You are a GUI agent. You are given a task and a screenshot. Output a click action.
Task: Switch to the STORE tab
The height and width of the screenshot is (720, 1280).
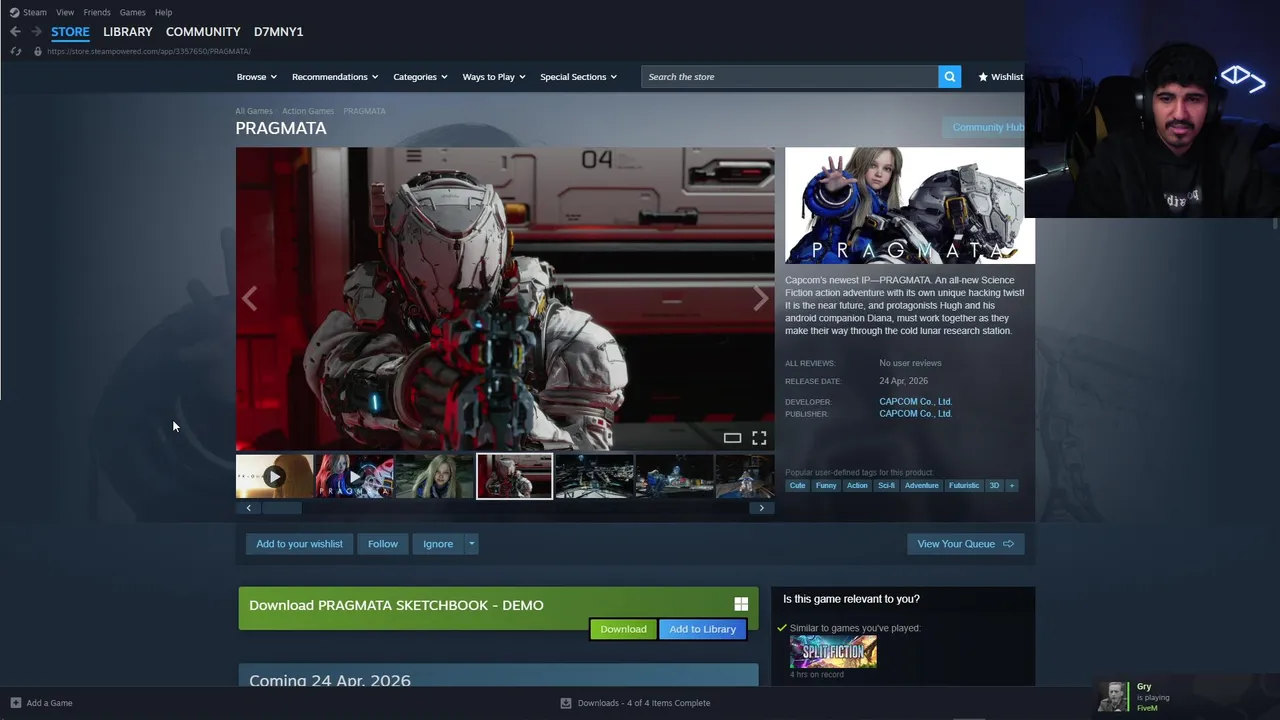[70, 32]
